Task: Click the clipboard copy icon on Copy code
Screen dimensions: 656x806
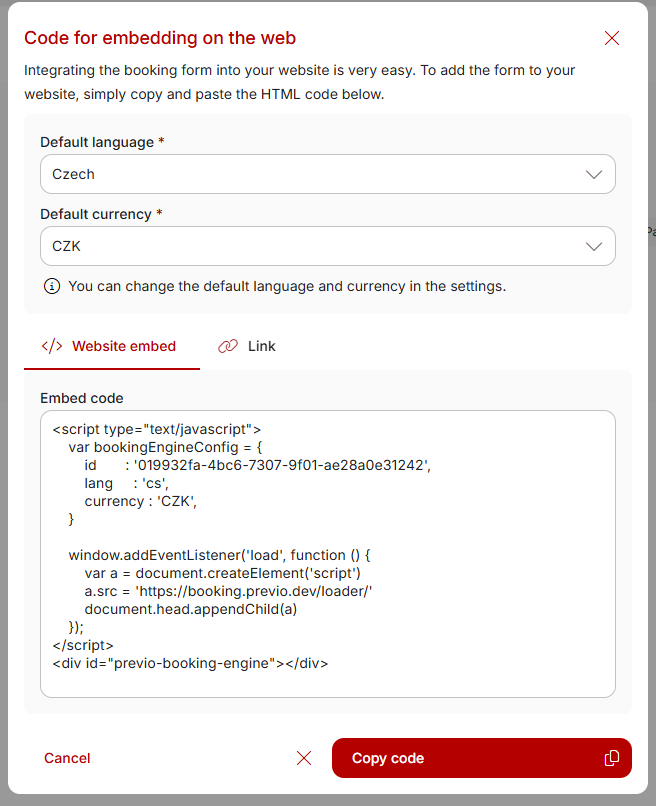Action: click(612, 758)
